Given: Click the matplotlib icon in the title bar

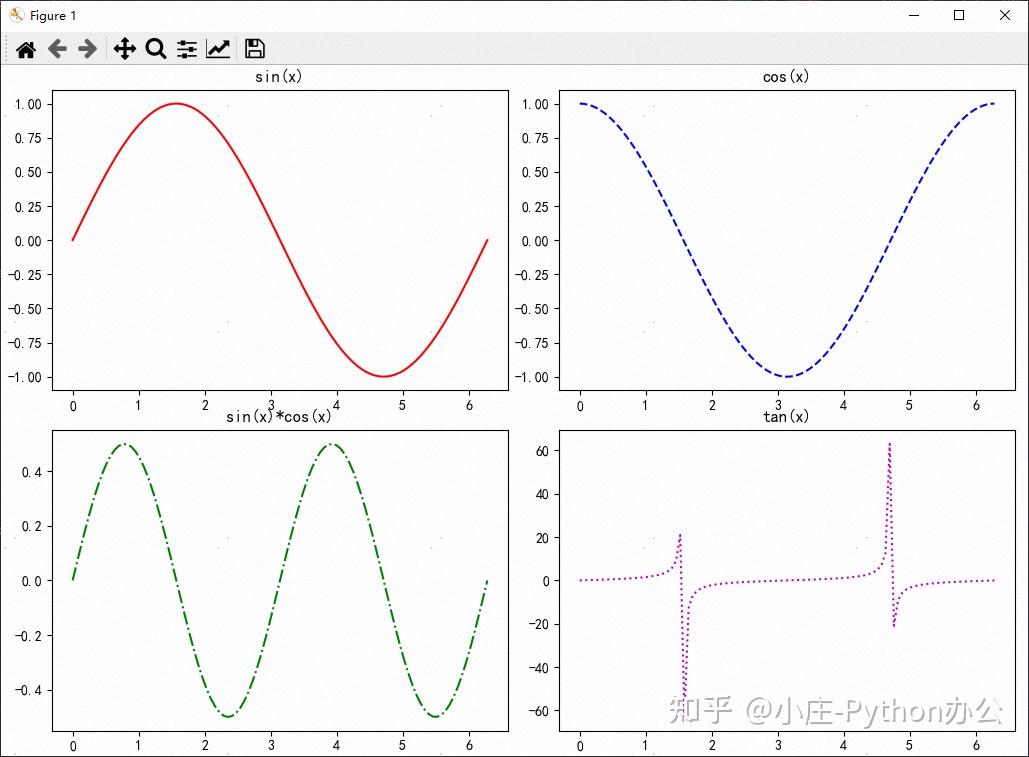Looking at the screenshot, I should [x=16, y=14].
